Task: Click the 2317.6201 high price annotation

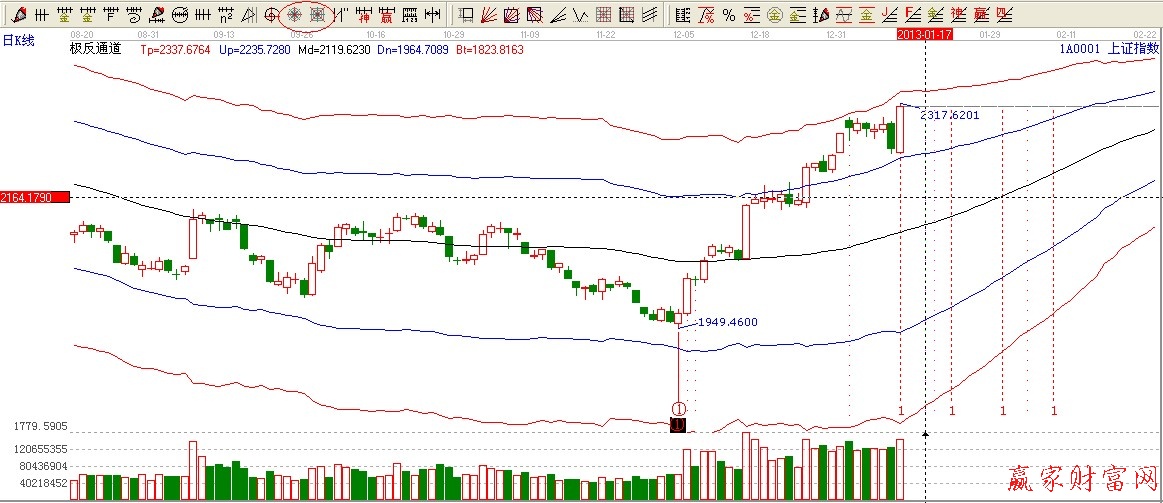Action: coord(949,115)
